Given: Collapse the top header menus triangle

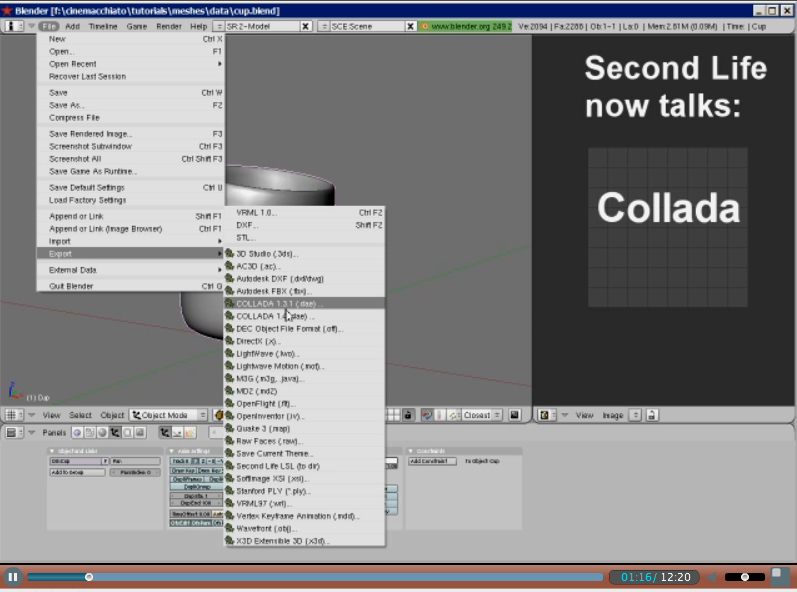Looking at the screenshot, I should [x=32, y=26].
